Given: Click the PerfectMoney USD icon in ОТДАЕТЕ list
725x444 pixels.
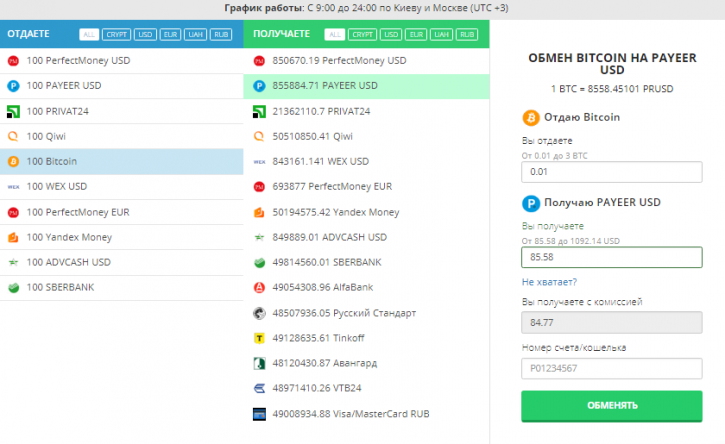Looking at the screenshot, I should click(x=13, y=61).
